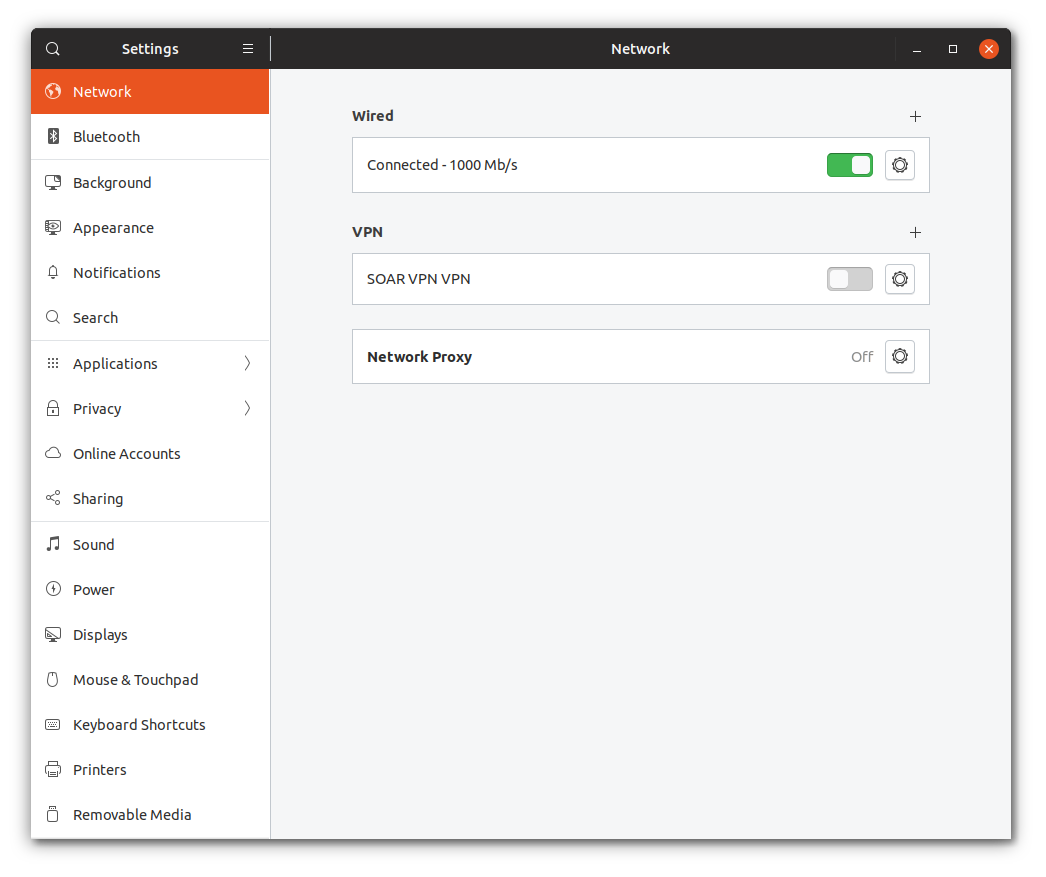This screenshot has width=1046, height=877.
Task: Enable the SOAR VPN switch
Action: [x=850, y=279]
